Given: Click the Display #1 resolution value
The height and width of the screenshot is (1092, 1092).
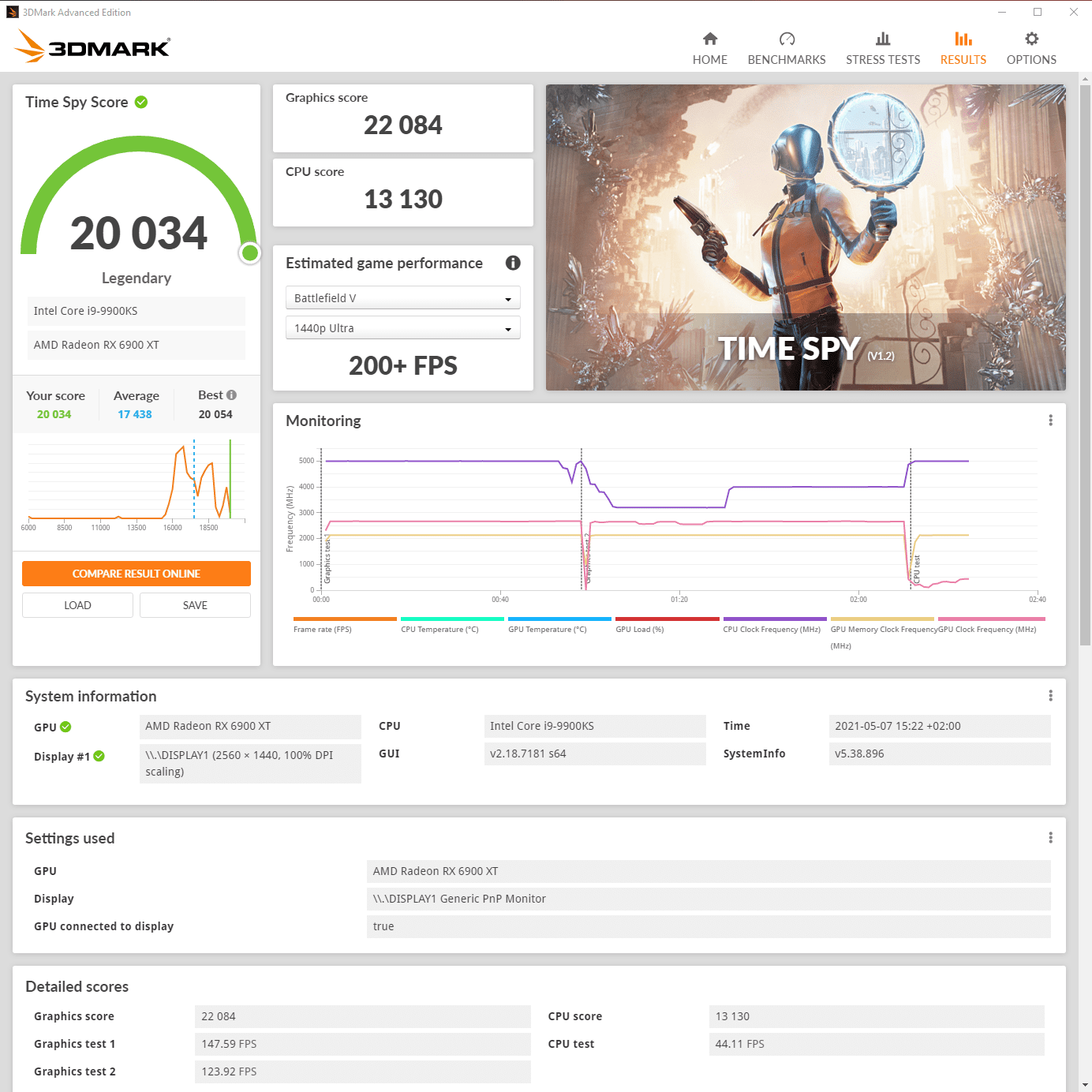Looking at the screenshot, I should click(x=250, y=764).
